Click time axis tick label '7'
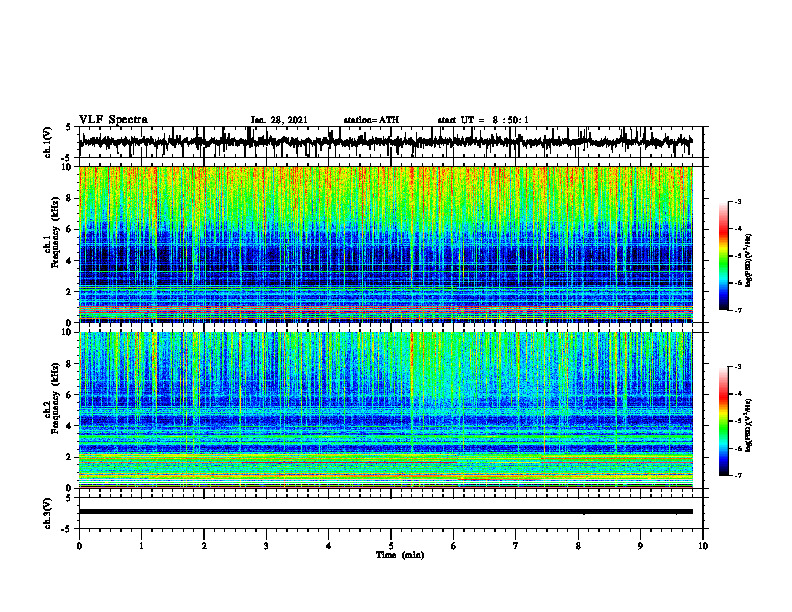792x612 pixels. pos(516,546)
